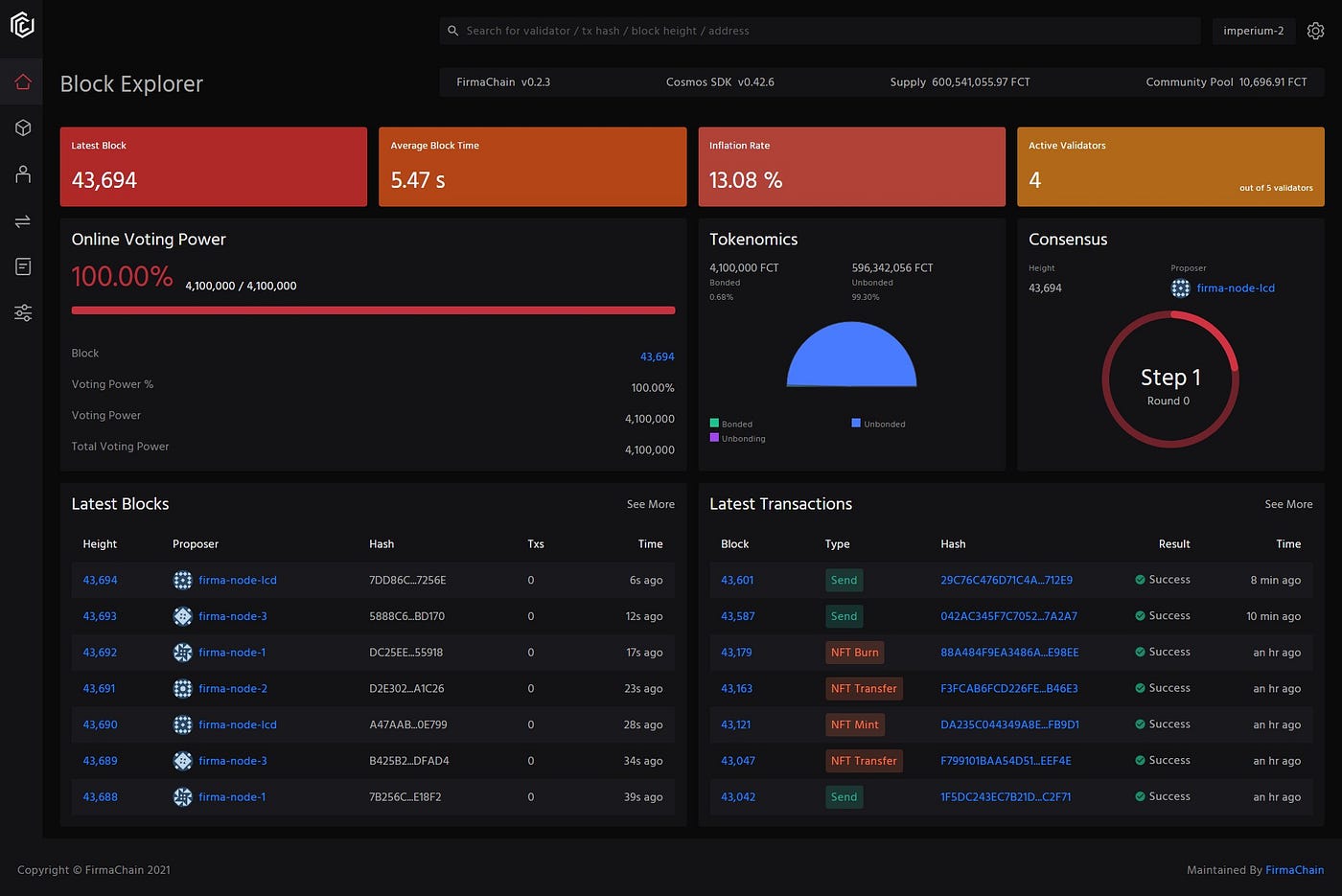The width and height of the screenshot is (1342, 896).
Task: Click the Send badge in row 43,587
Action: [844, 616]
